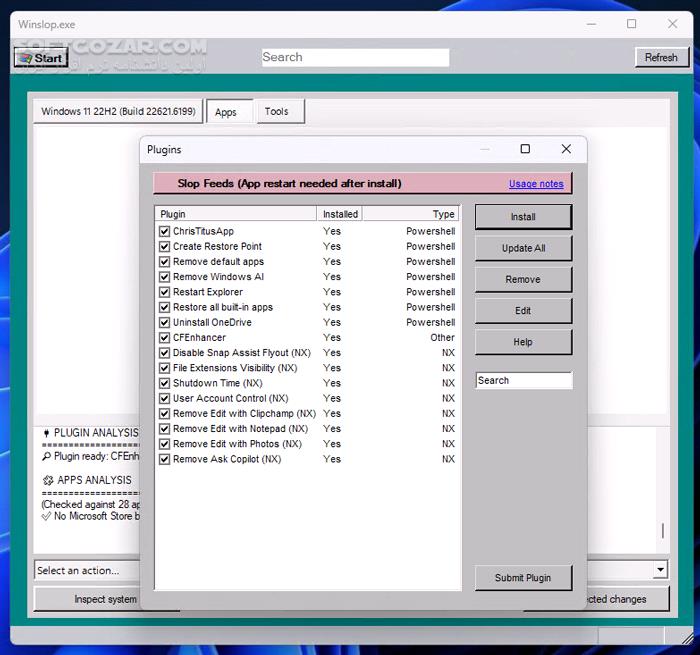Toggle the Remove Windows AI checkbox

click(165, 277)
